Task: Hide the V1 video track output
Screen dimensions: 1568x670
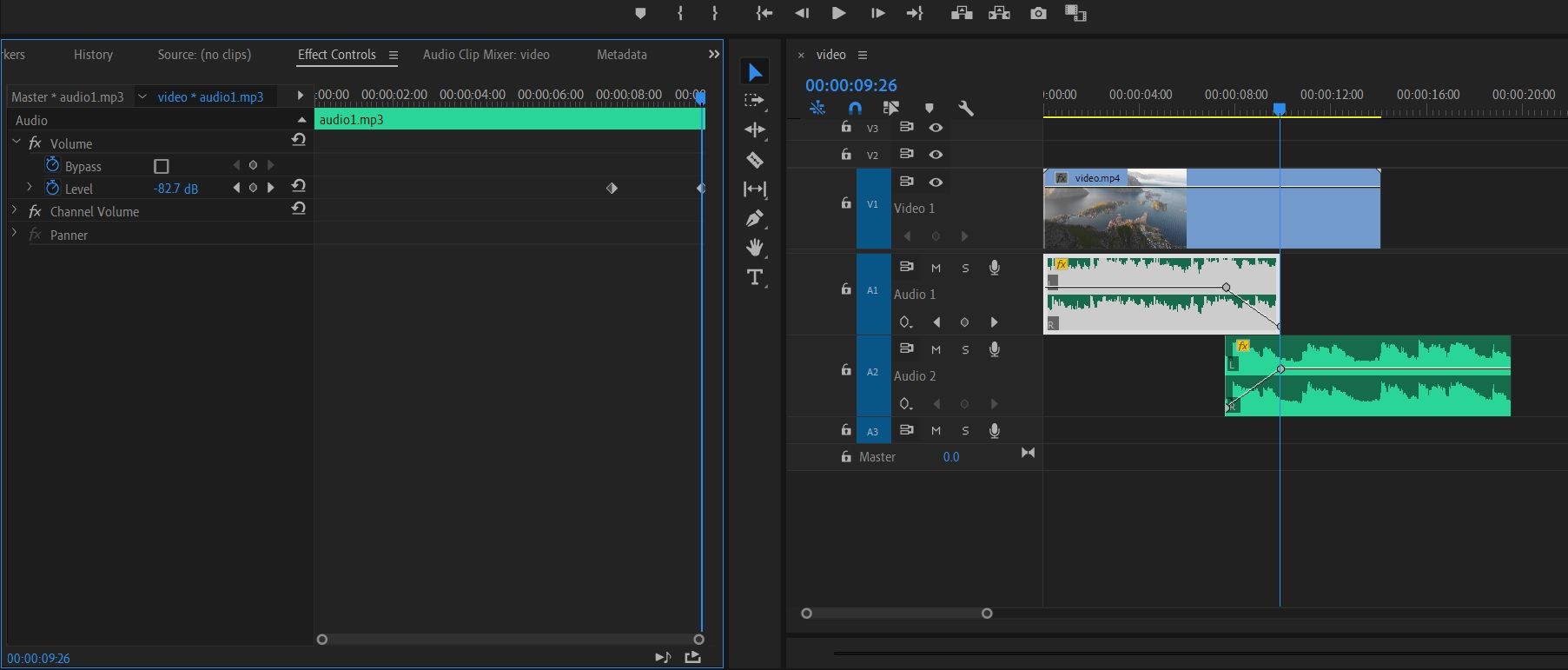Action: [x=936, y=182]
